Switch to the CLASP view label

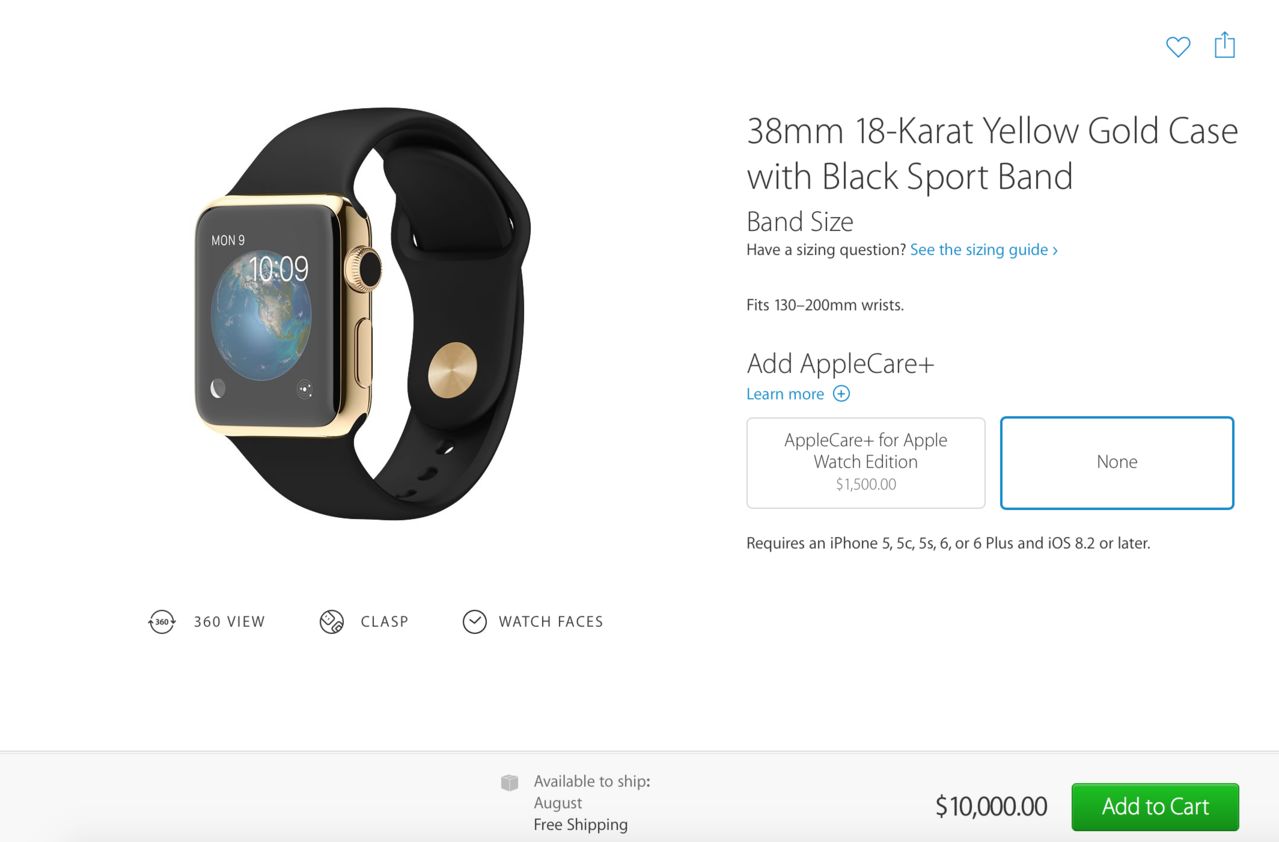coord(385,622)
